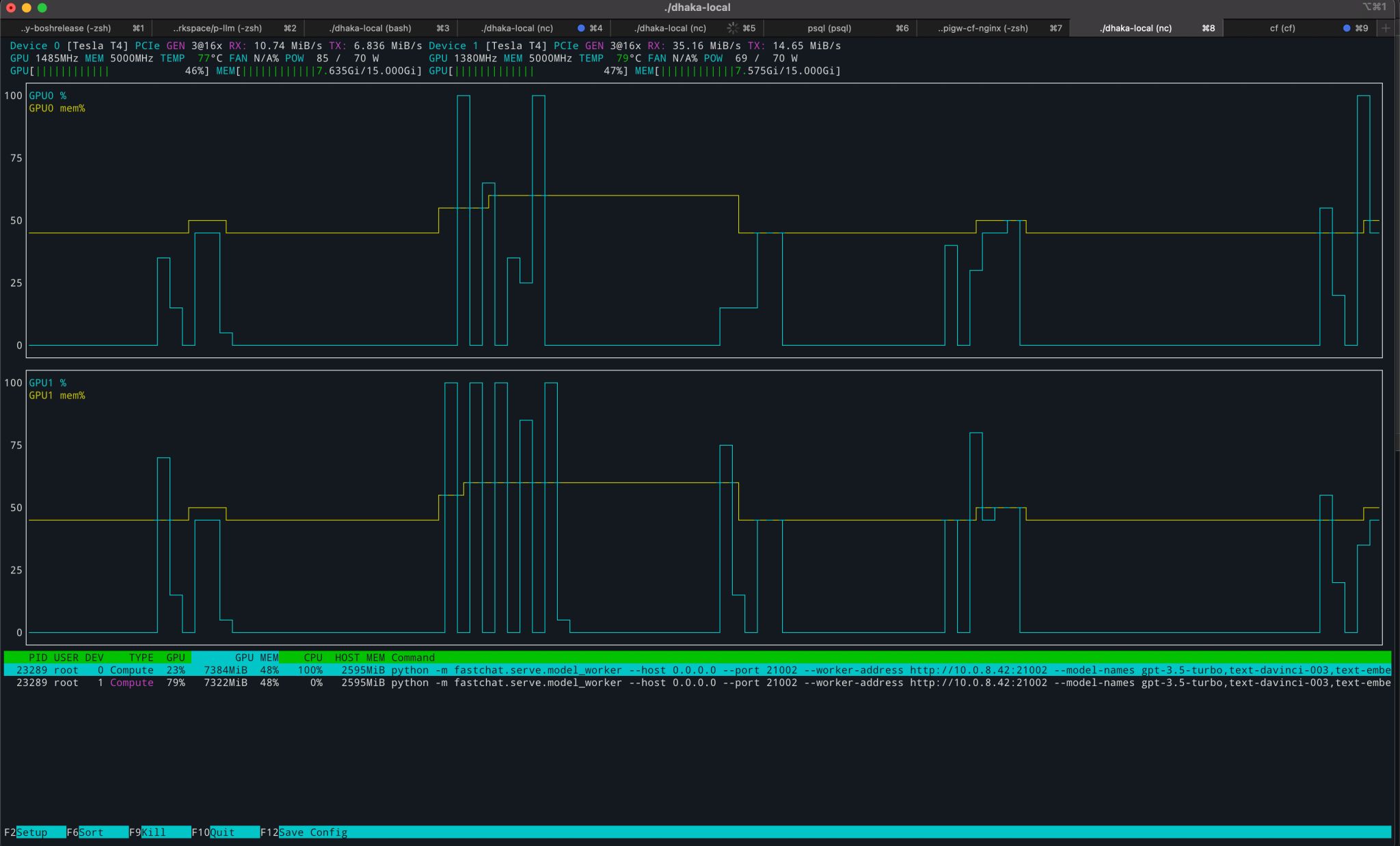Click the 'Device 0' header label
The image size is (1400, 846).
[35, 46]
